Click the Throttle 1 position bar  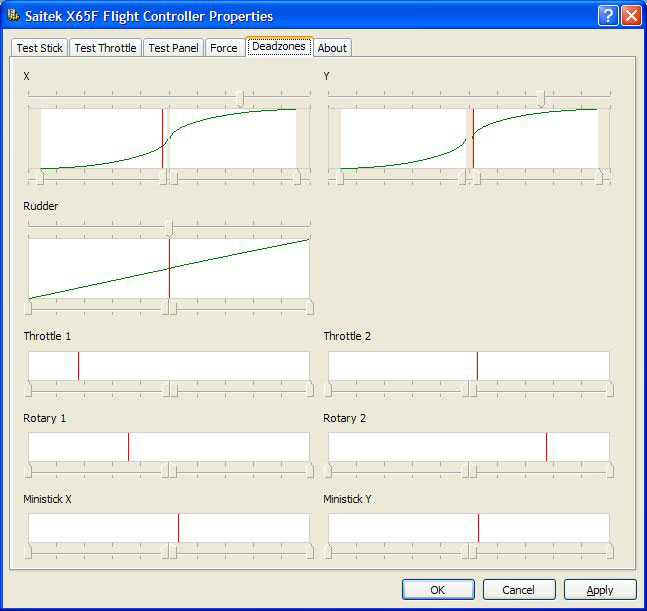click(169, 366)
